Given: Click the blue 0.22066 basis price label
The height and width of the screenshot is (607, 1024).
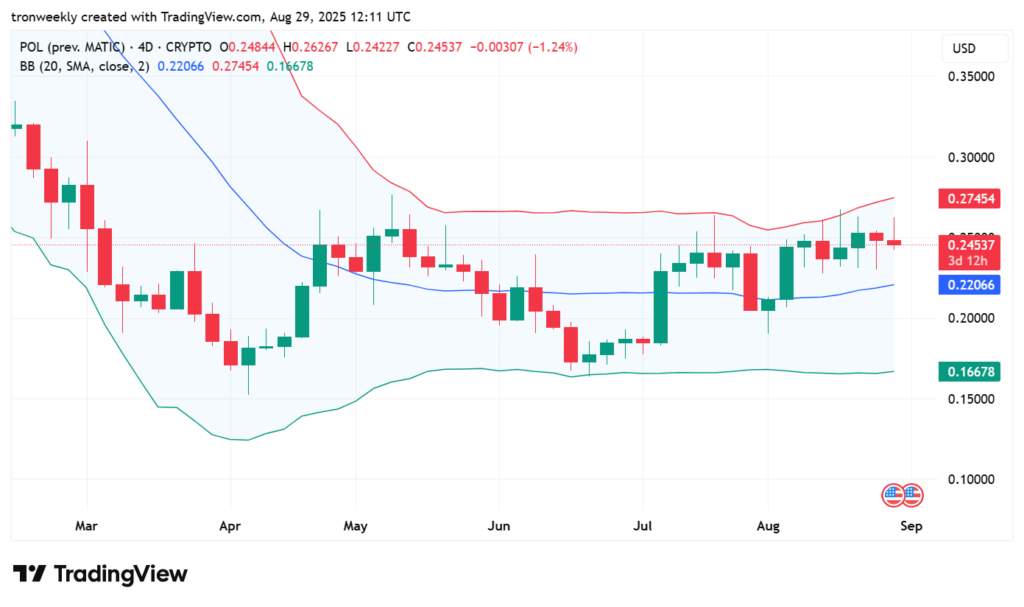Looking at the screenshot, I should [968, 285].
